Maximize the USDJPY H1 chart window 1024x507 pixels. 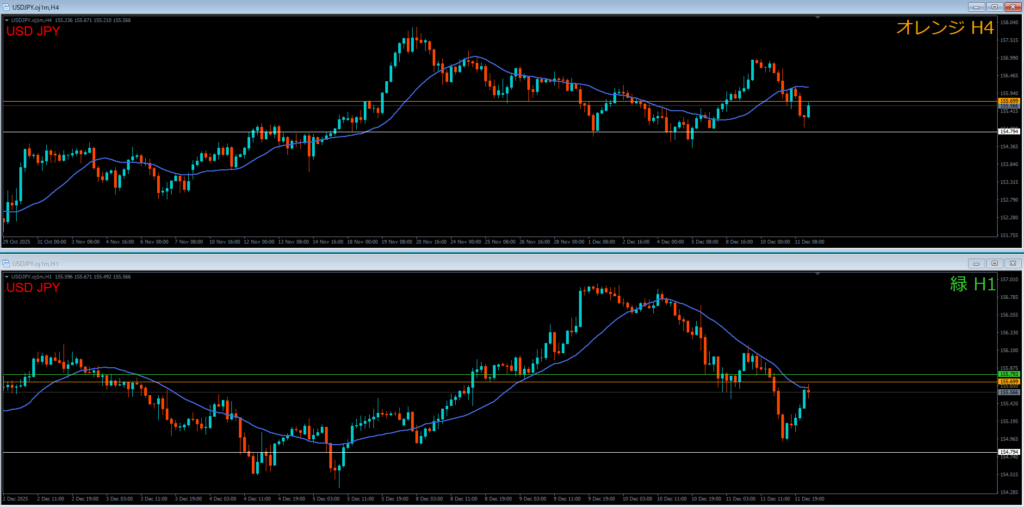coord(994,263)
